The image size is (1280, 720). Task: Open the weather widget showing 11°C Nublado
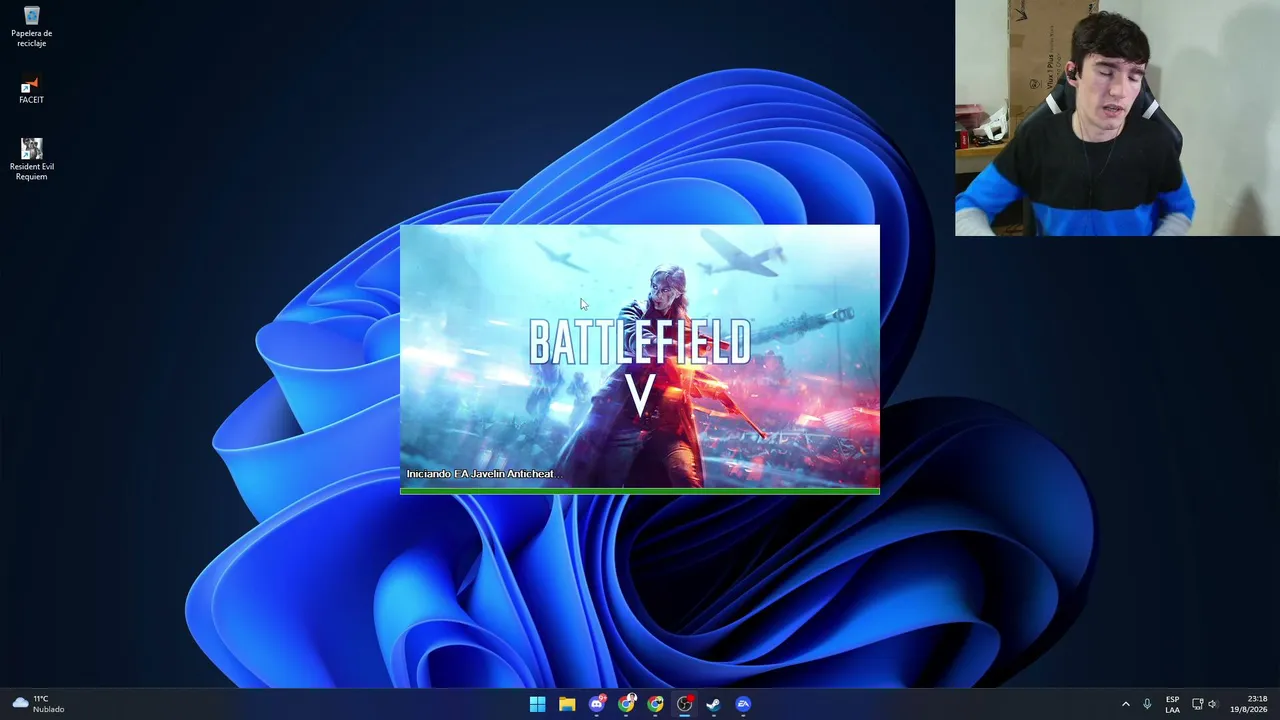coord(38,704)
